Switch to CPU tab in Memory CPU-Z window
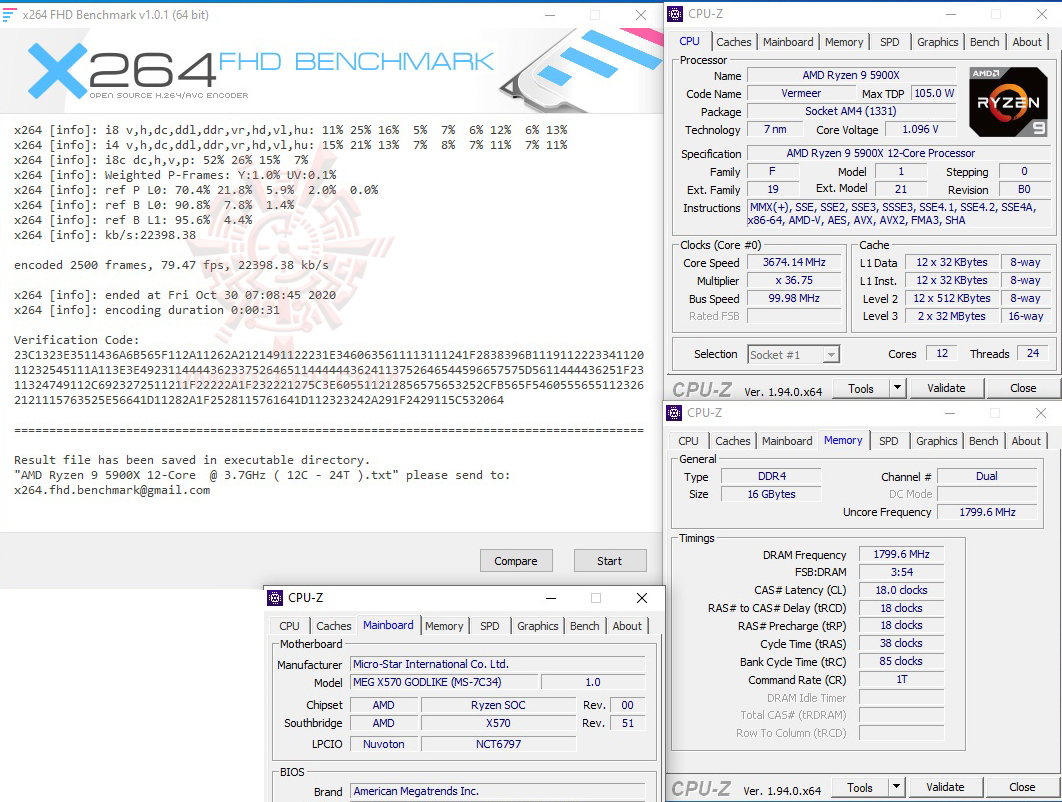Screen dimensions: 1062x802 [x=688, y=441]
